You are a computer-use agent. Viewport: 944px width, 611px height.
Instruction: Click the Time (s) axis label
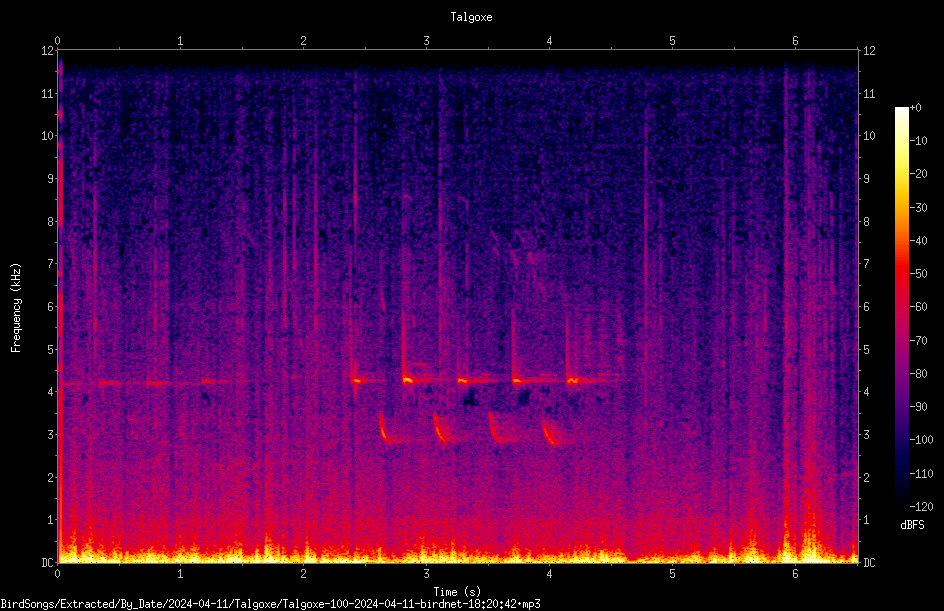point(457,592)
